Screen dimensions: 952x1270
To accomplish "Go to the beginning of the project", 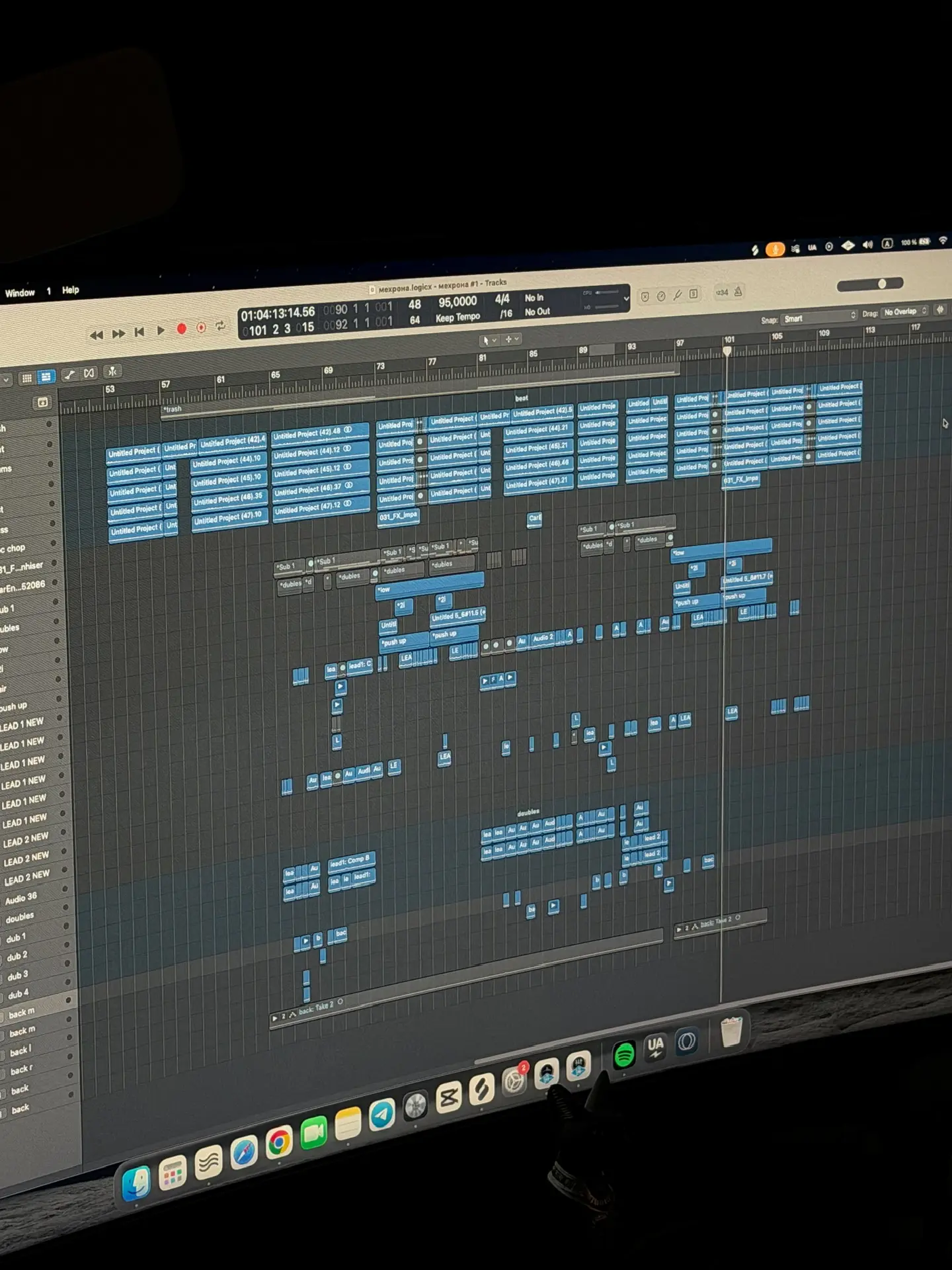I will [x=139, y=332].
